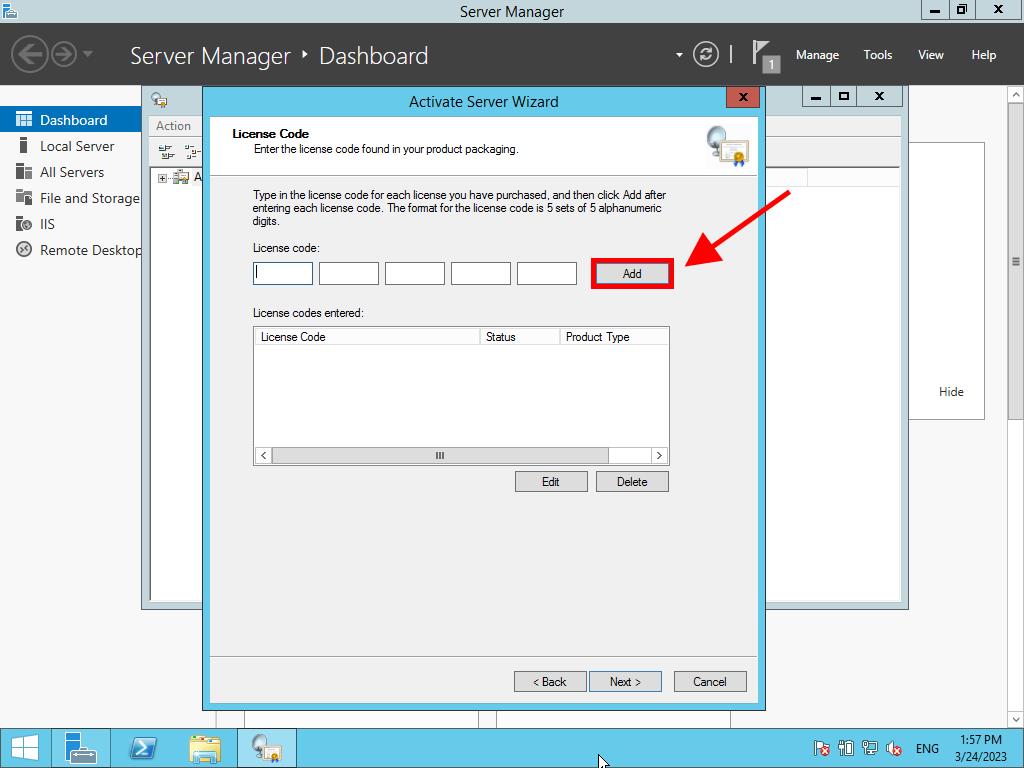Click the Remote Desktop Services icon
Screen dimensions: 1024x768
[x=24, y=249]
